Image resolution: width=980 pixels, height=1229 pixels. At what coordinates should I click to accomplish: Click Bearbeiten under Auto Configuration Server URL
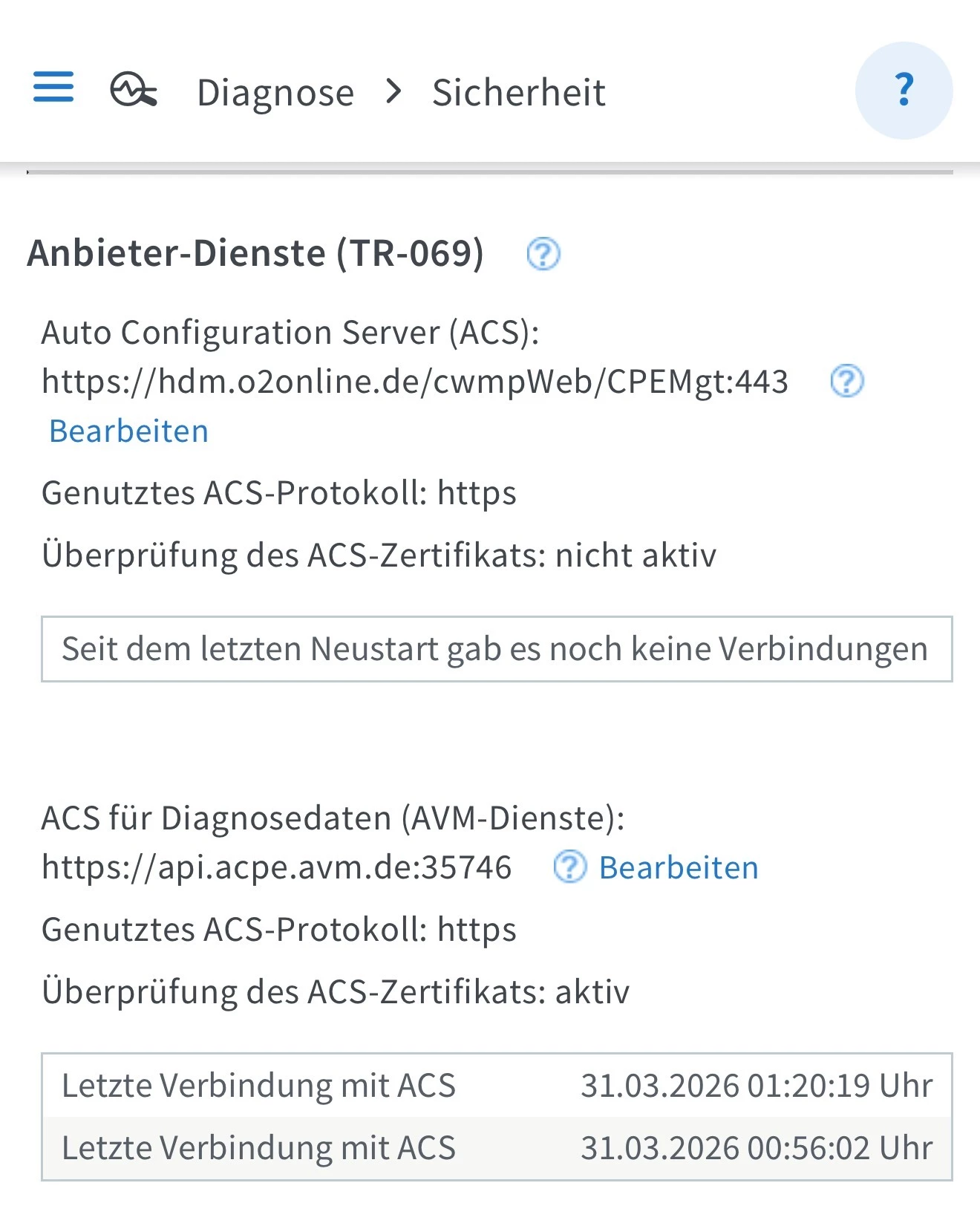click(x=128, y=431)
